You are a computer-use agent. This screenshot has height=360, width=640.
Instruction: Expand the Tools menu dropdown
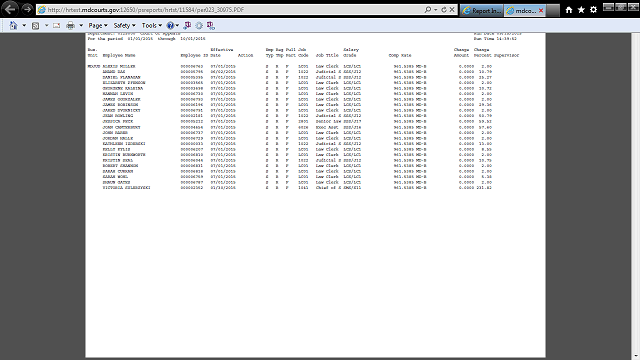tap(152, 25)
